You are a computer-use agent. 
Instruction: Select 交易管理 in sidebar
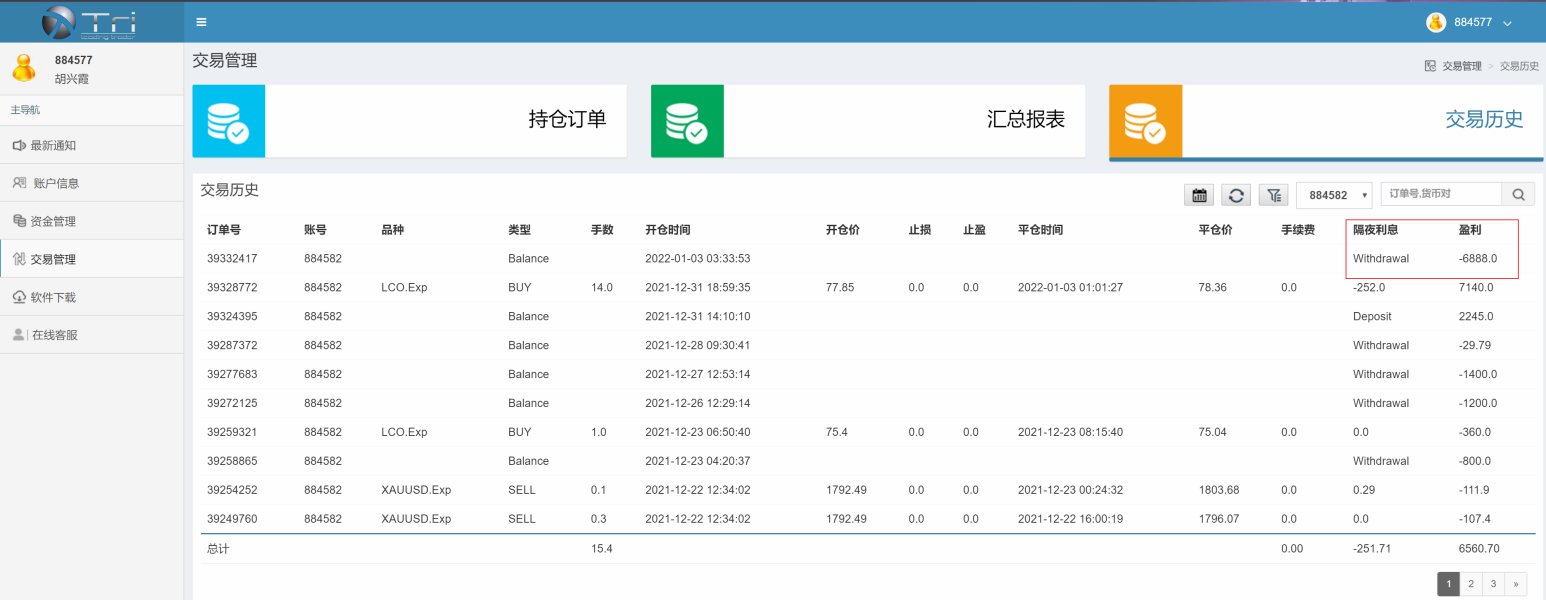pos(92,259)
